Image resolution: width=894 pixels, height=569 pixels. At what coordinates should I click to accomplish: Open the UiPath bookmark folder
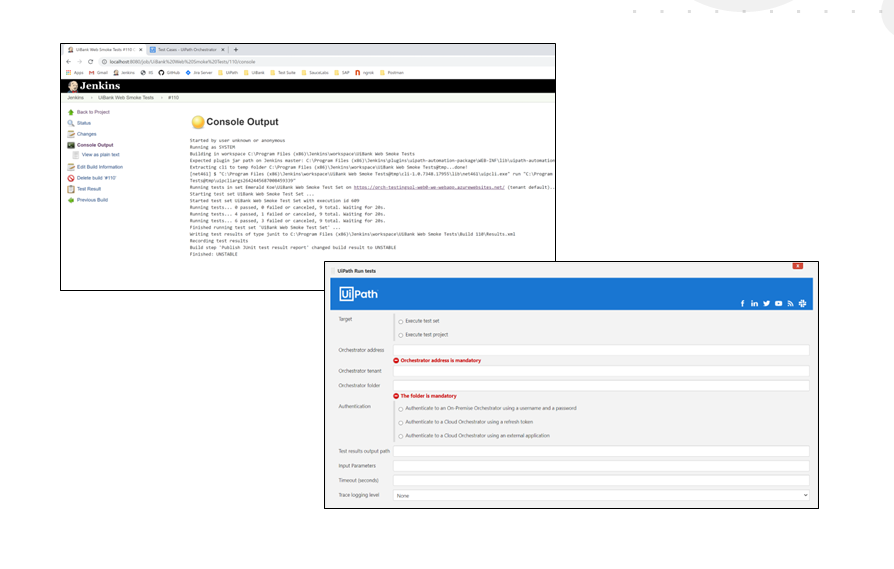pyautogui.click(x=228, y=72)
